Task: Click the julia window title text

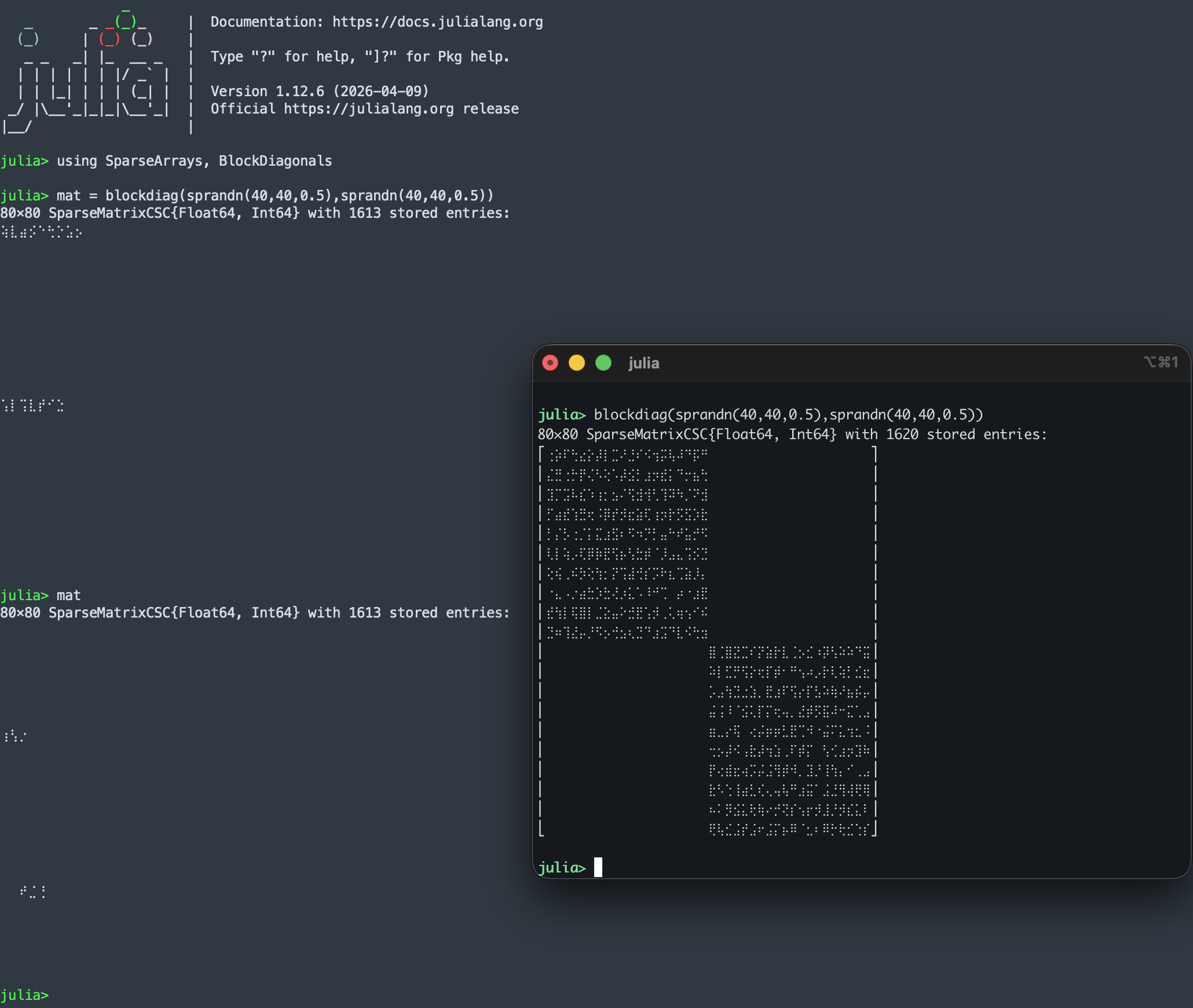Action: tap(643, 363)
